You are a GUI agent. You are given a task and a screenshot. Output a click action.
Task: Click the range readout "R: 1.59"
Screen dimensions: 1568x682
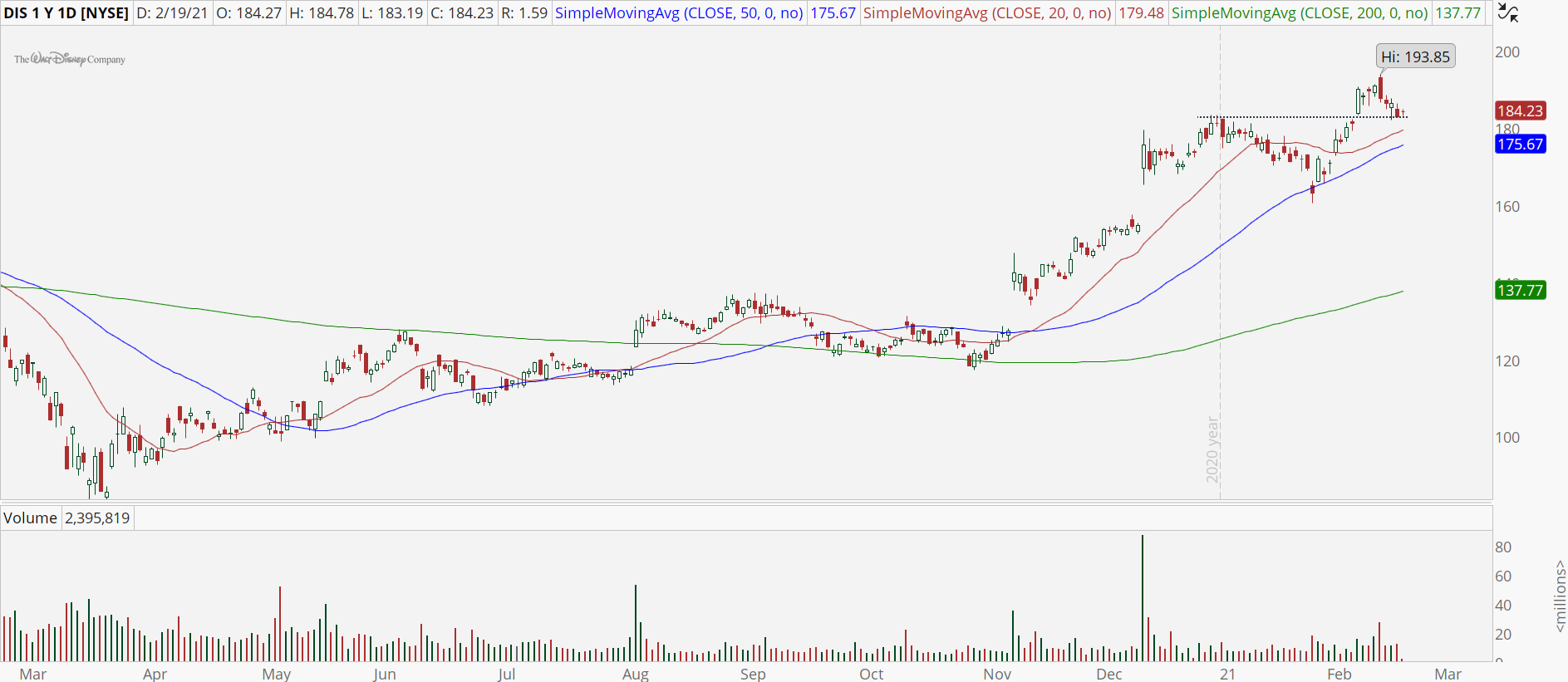524,13
